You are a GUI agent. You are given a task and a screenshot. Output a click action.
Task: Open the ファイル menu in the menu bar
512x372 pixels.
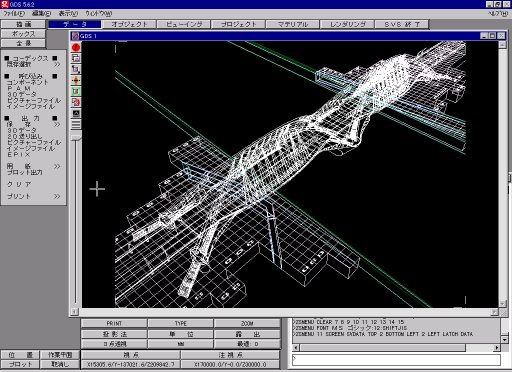coord(14,13)
